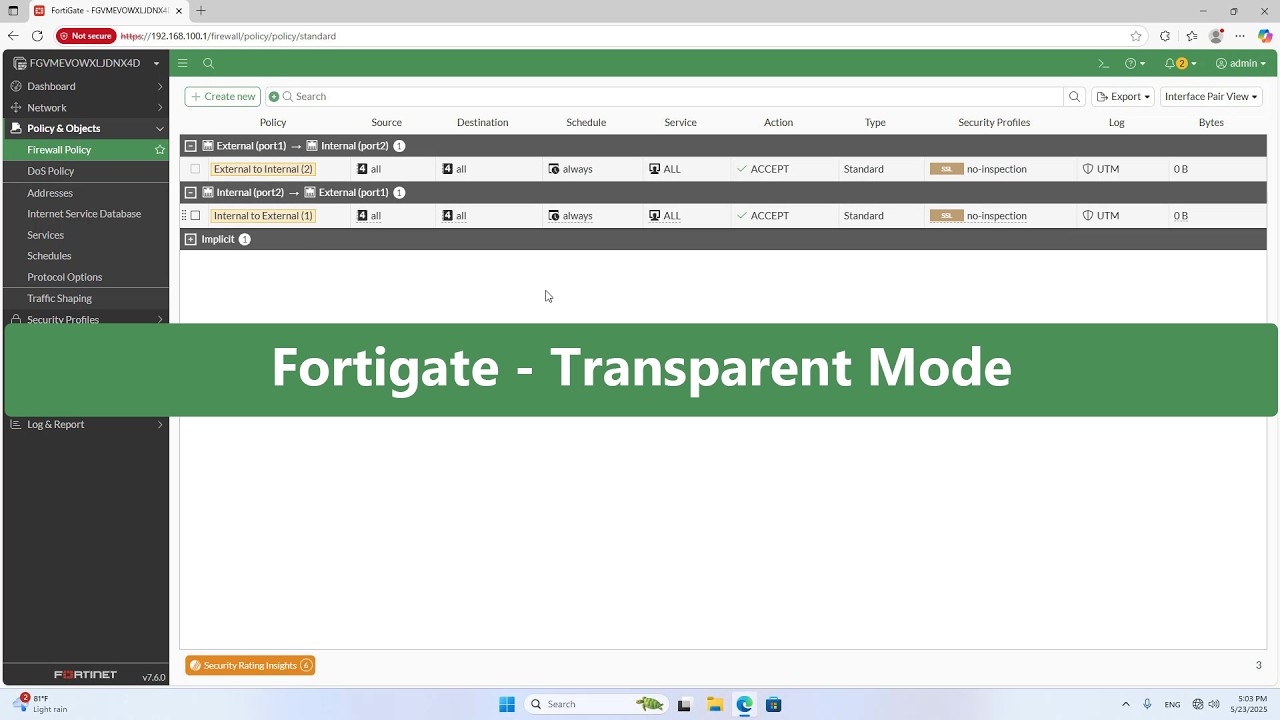Click the SSL badge in Internal to External row
This screenshot has width=1280, height=720.
(x=946, y=215)
